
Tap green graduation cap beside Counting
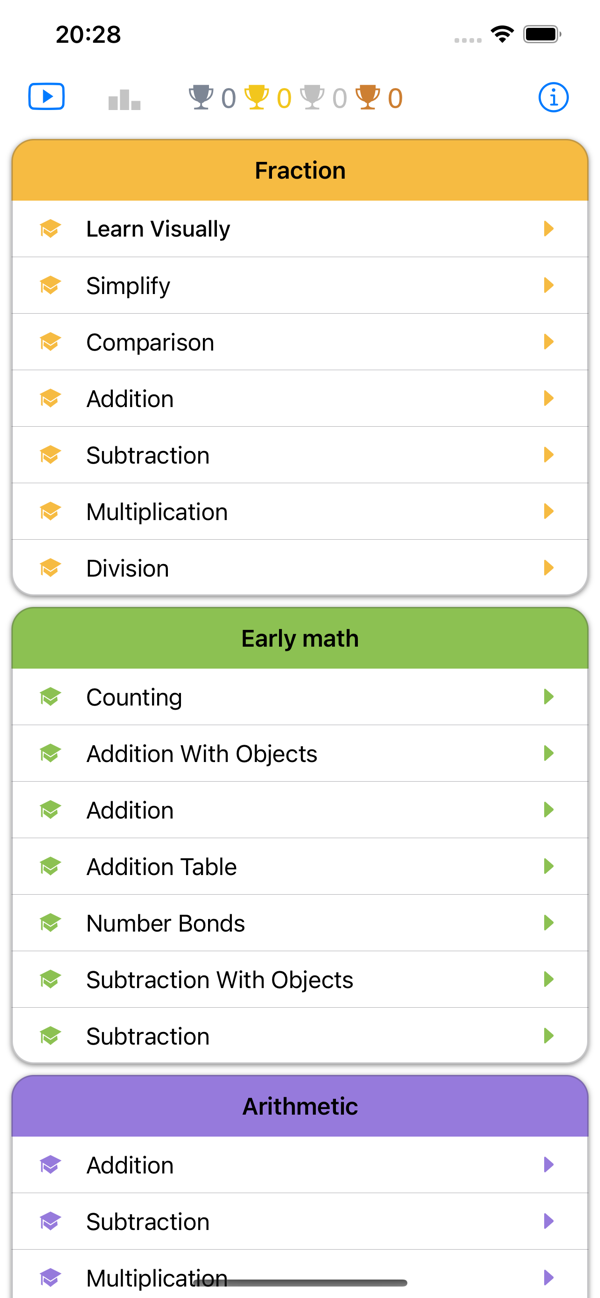click(50, 697)
